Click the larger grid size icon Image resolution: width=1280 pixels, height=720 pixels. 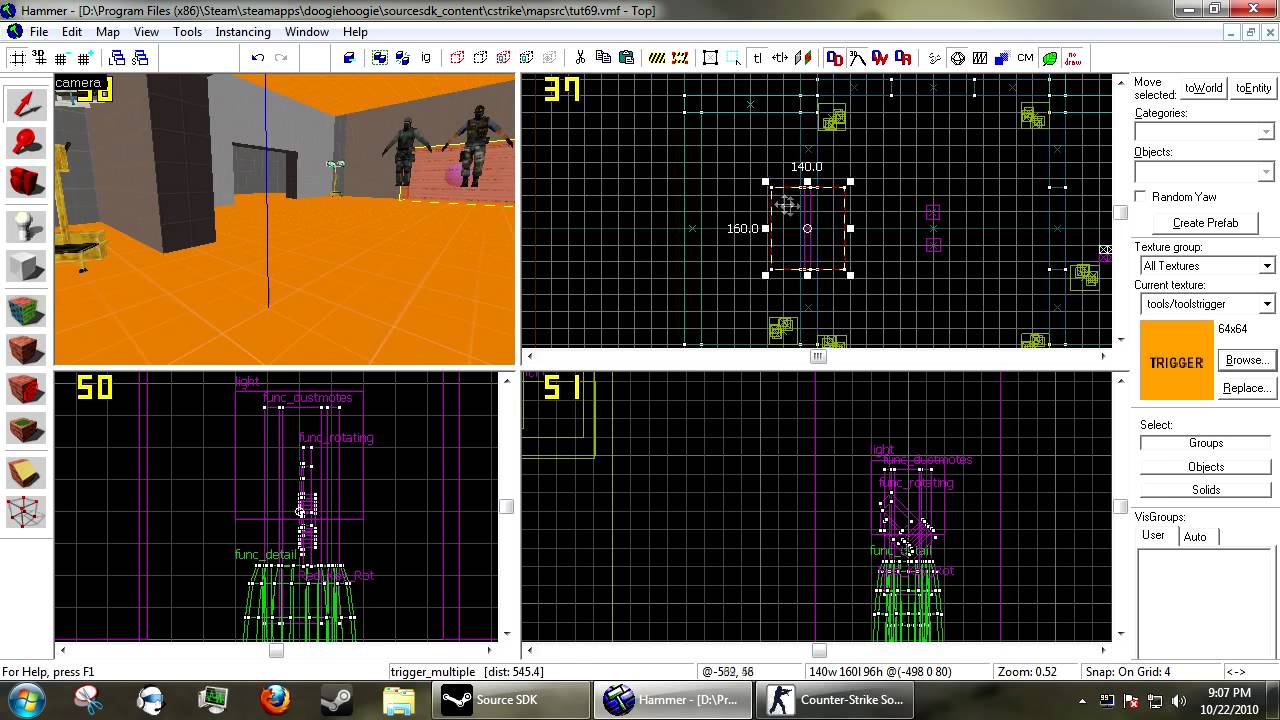coord(86,58)
